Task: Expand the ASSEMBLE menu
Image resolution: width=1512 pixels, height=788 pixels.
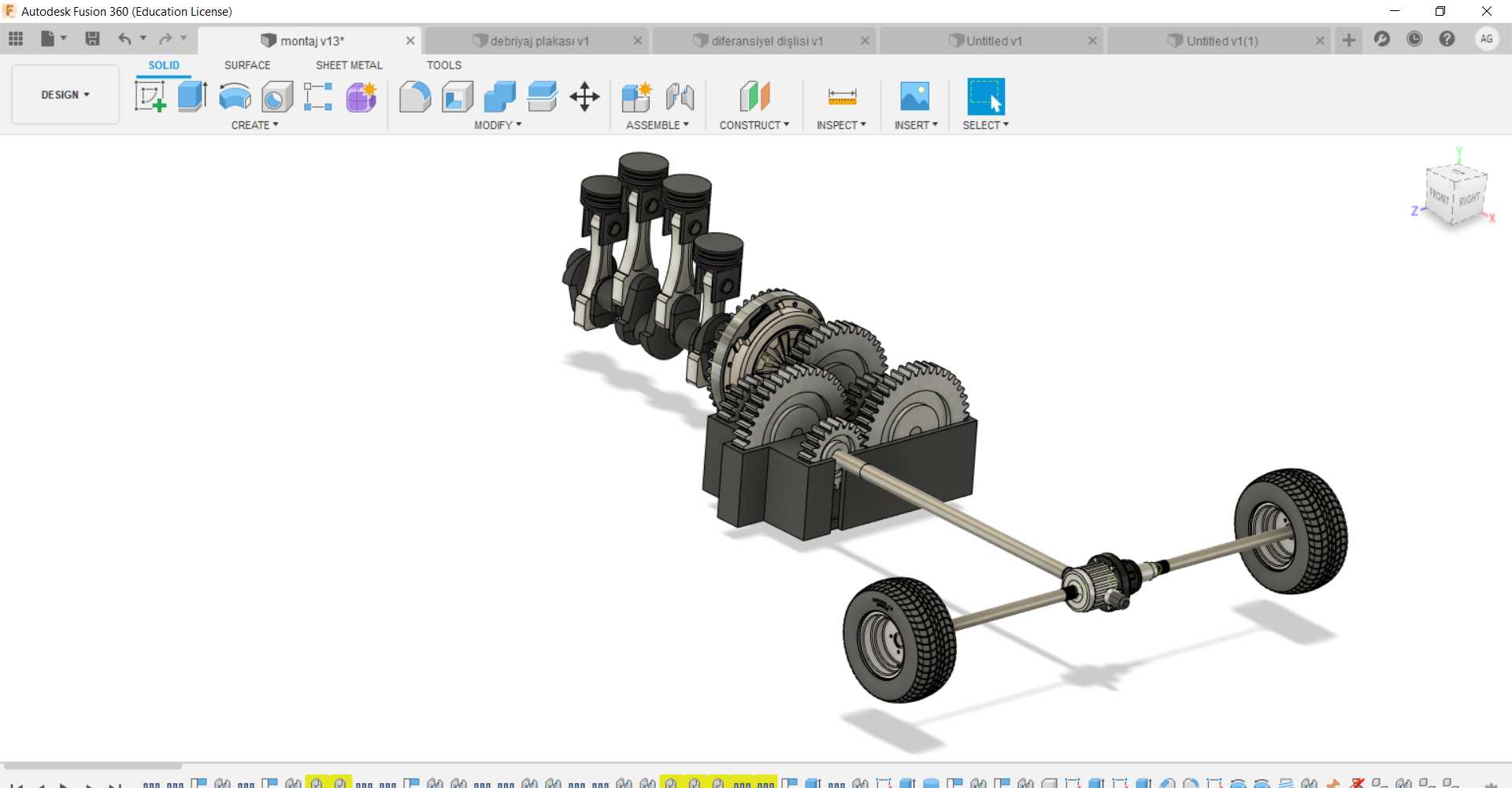Action: 658,125
